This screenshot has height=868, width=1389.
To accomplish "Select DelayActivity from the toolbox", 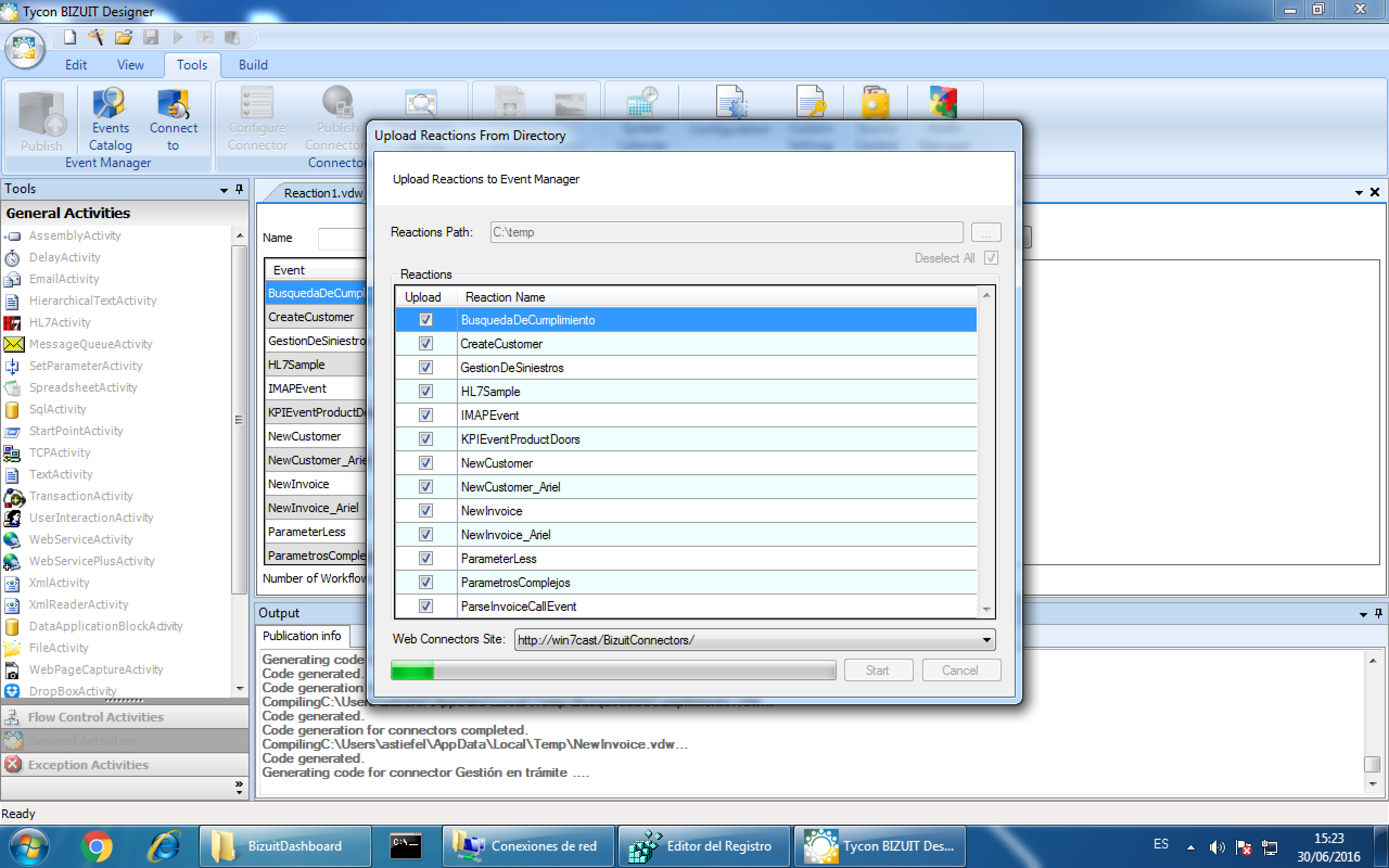I will click(64, 257).
